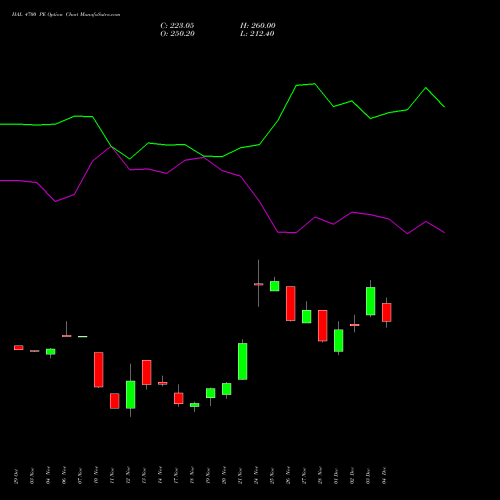Click the long-wick doji candle for 24 Nov
The width and height of the screenshot is (500, 500).
tap(259, 284)
